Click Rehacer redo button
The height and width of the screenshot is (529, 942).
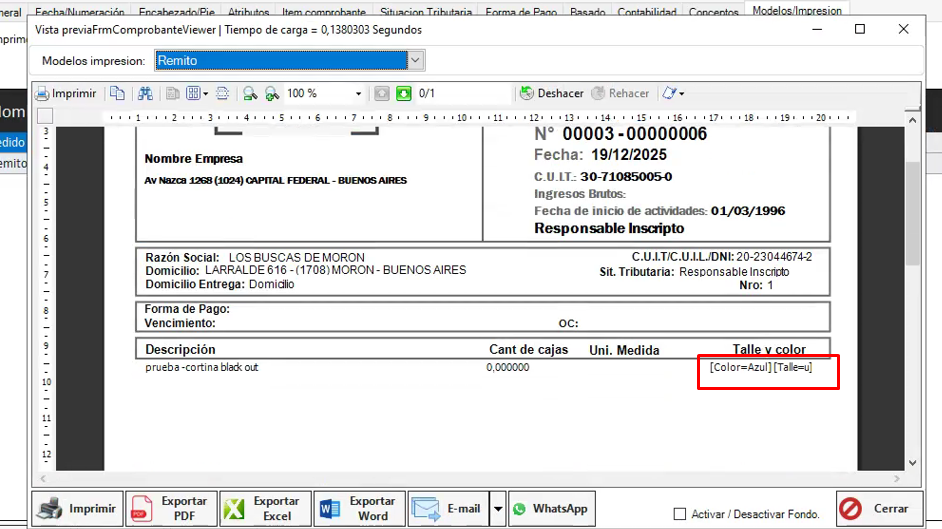tap(620, 93)
